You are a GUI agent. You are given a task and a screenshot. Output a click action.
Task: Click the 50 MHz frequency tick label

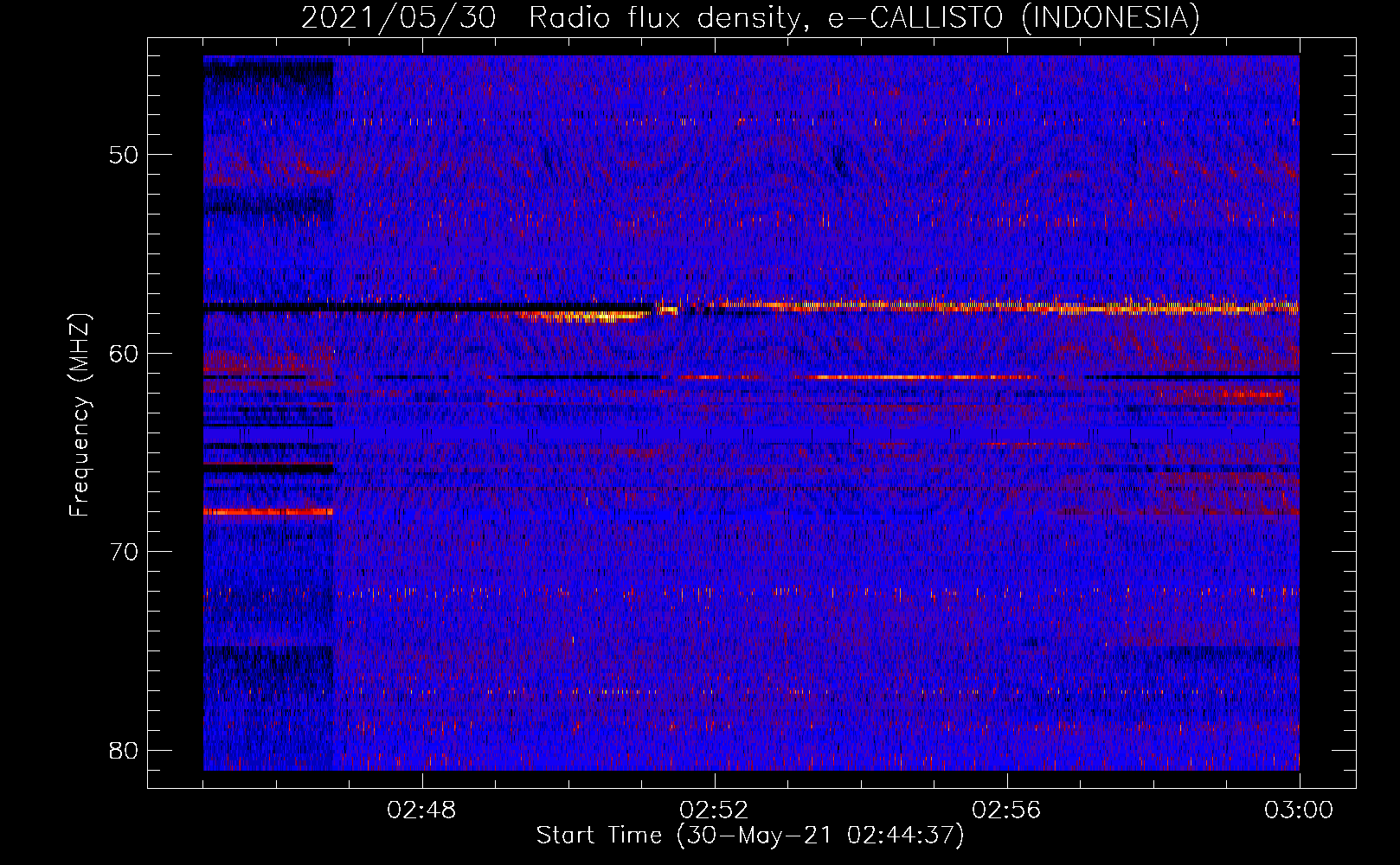point(124,156)
